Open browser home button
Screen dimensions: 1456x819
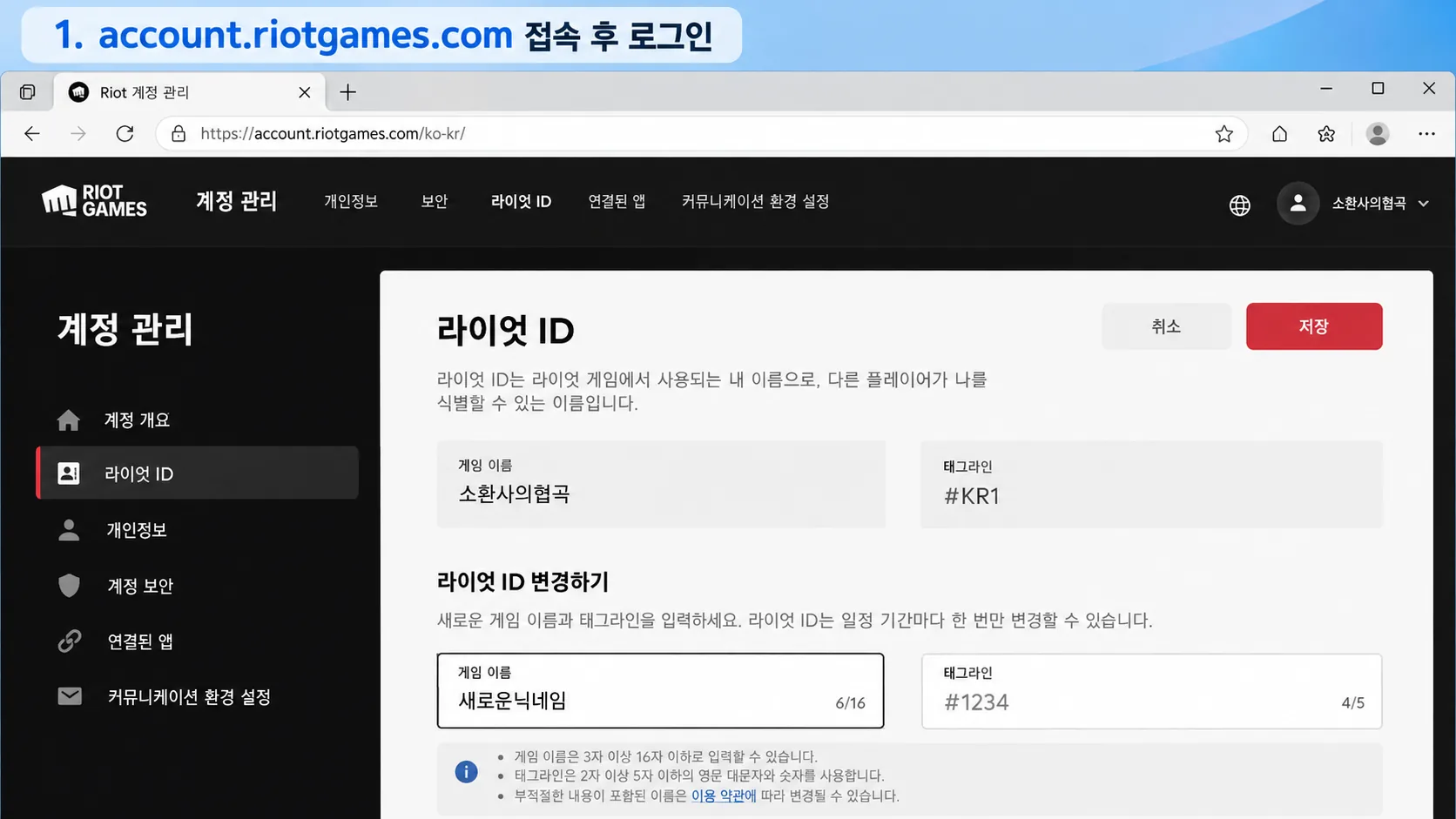click(1279, 133)
